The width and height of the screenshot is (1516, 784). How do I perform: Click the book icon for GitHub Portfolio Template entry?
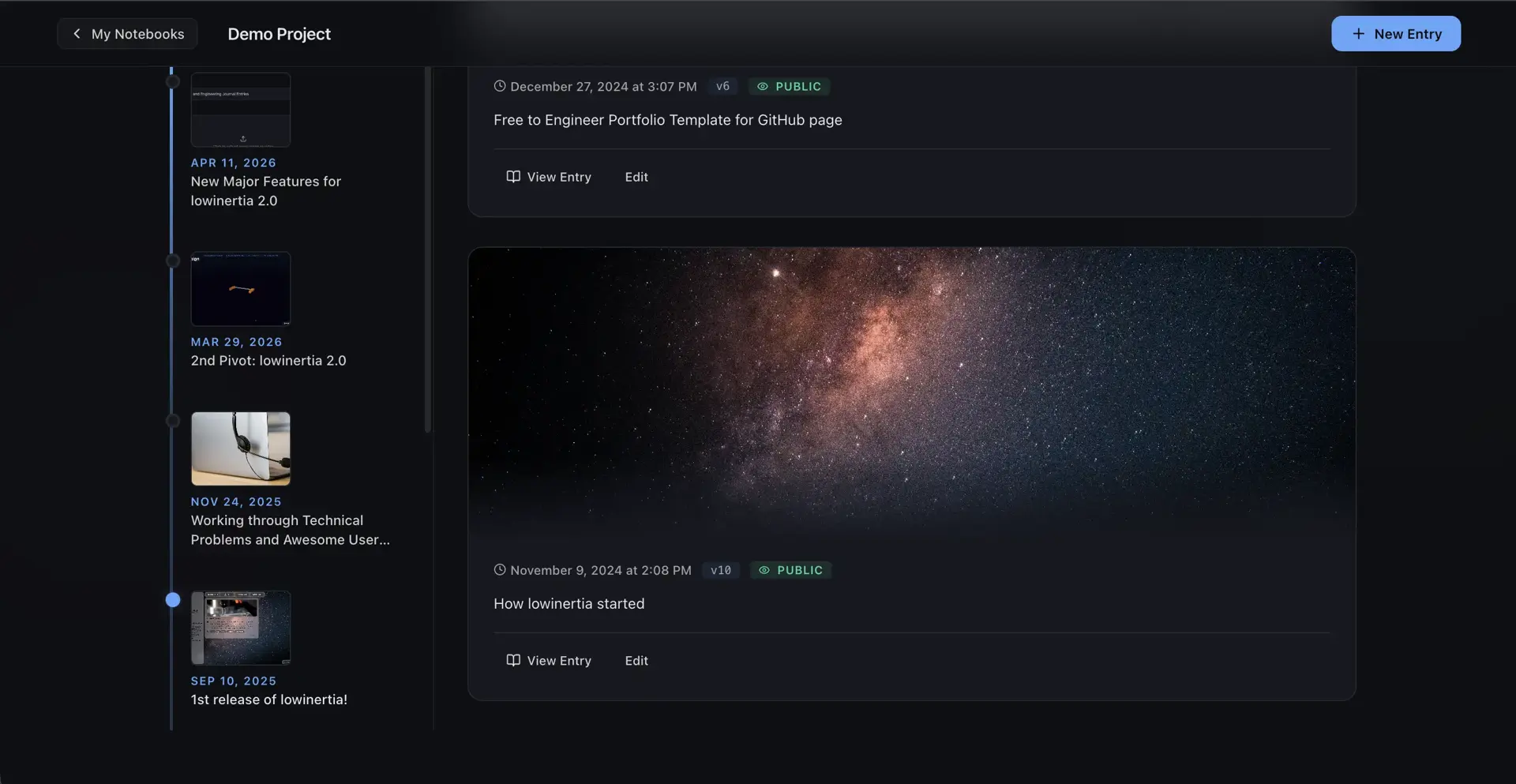[x=513, y=176]
